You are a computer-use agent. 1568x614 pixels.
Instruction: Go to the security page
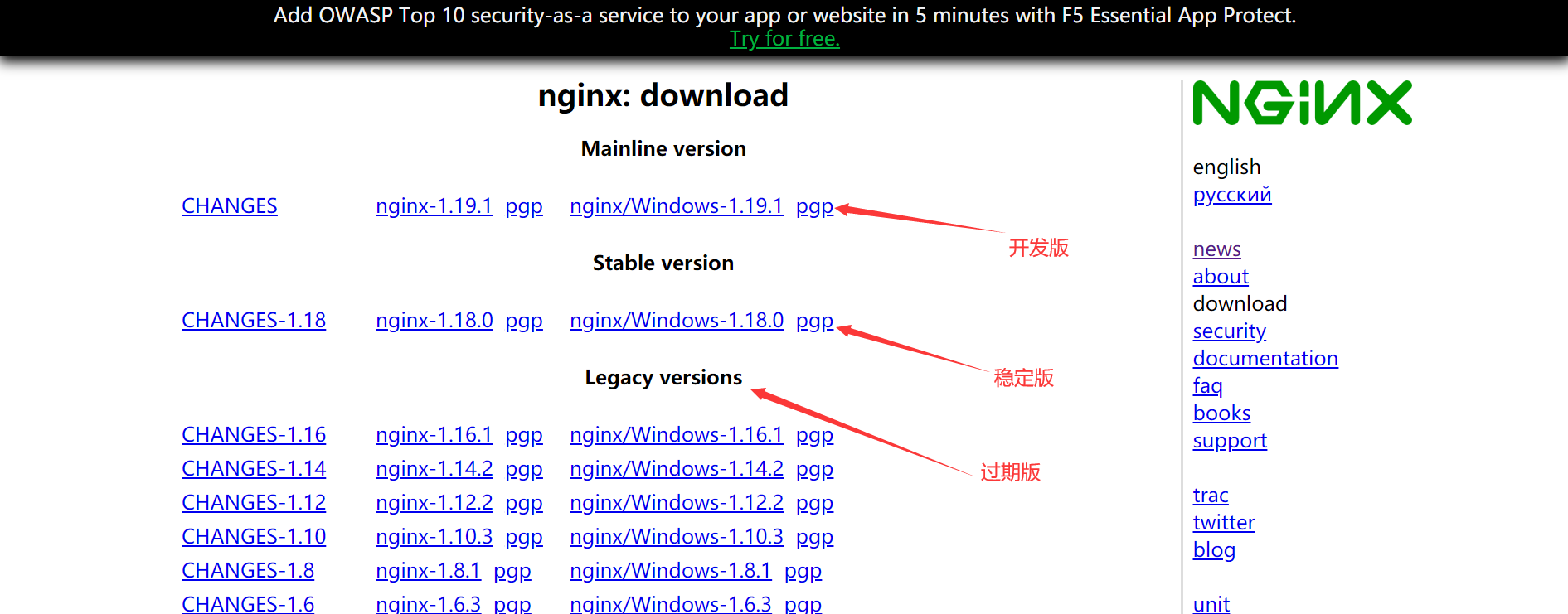pyautogui.click(x=1229, y=331)
